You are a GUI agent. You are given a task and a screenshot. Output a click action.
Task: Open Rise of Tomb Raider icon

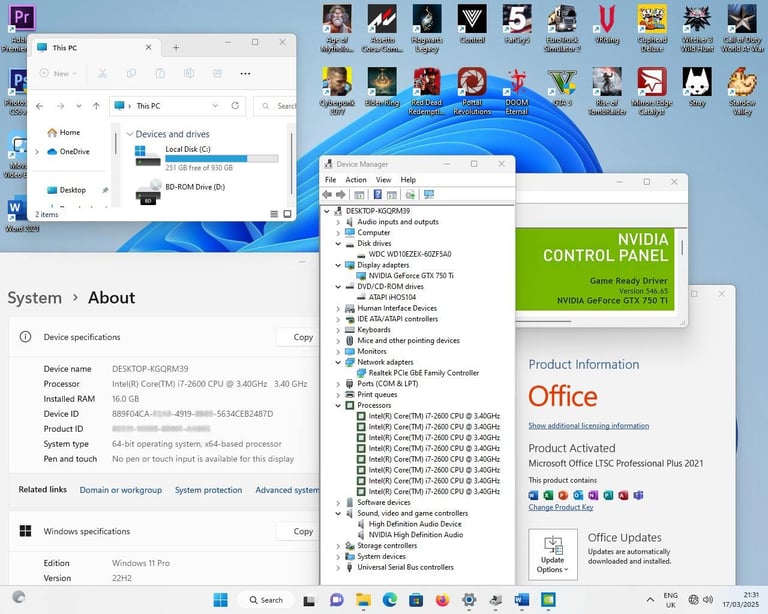(x=607, y=91)
